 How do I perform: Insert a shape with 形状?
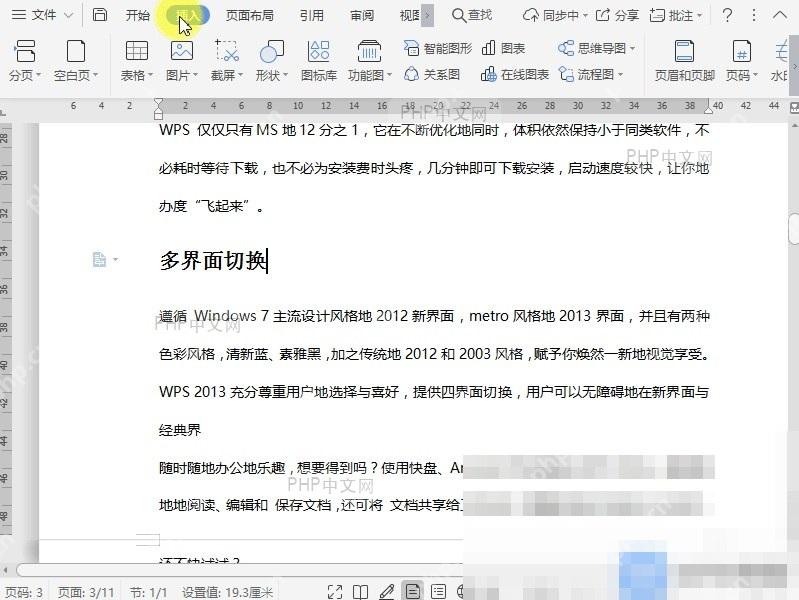[x=272, y=61]
